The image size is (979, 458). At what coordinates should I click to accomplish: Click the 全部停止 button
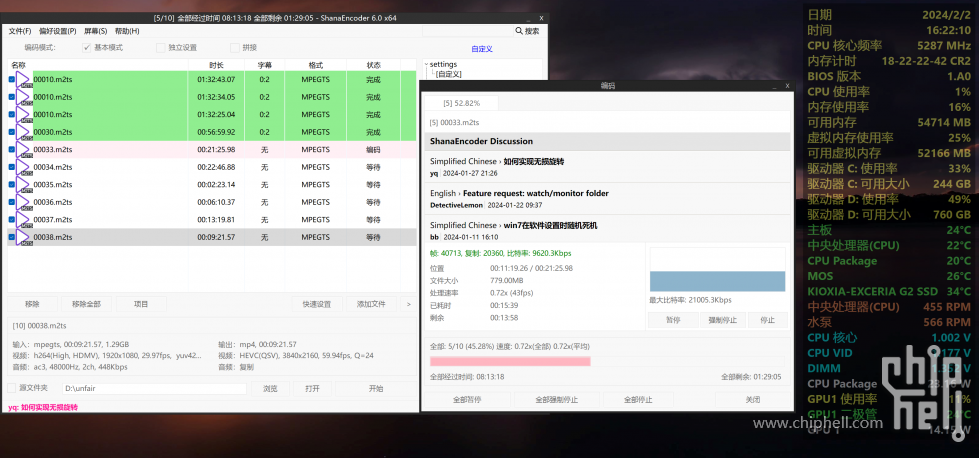tap(638, 399)
